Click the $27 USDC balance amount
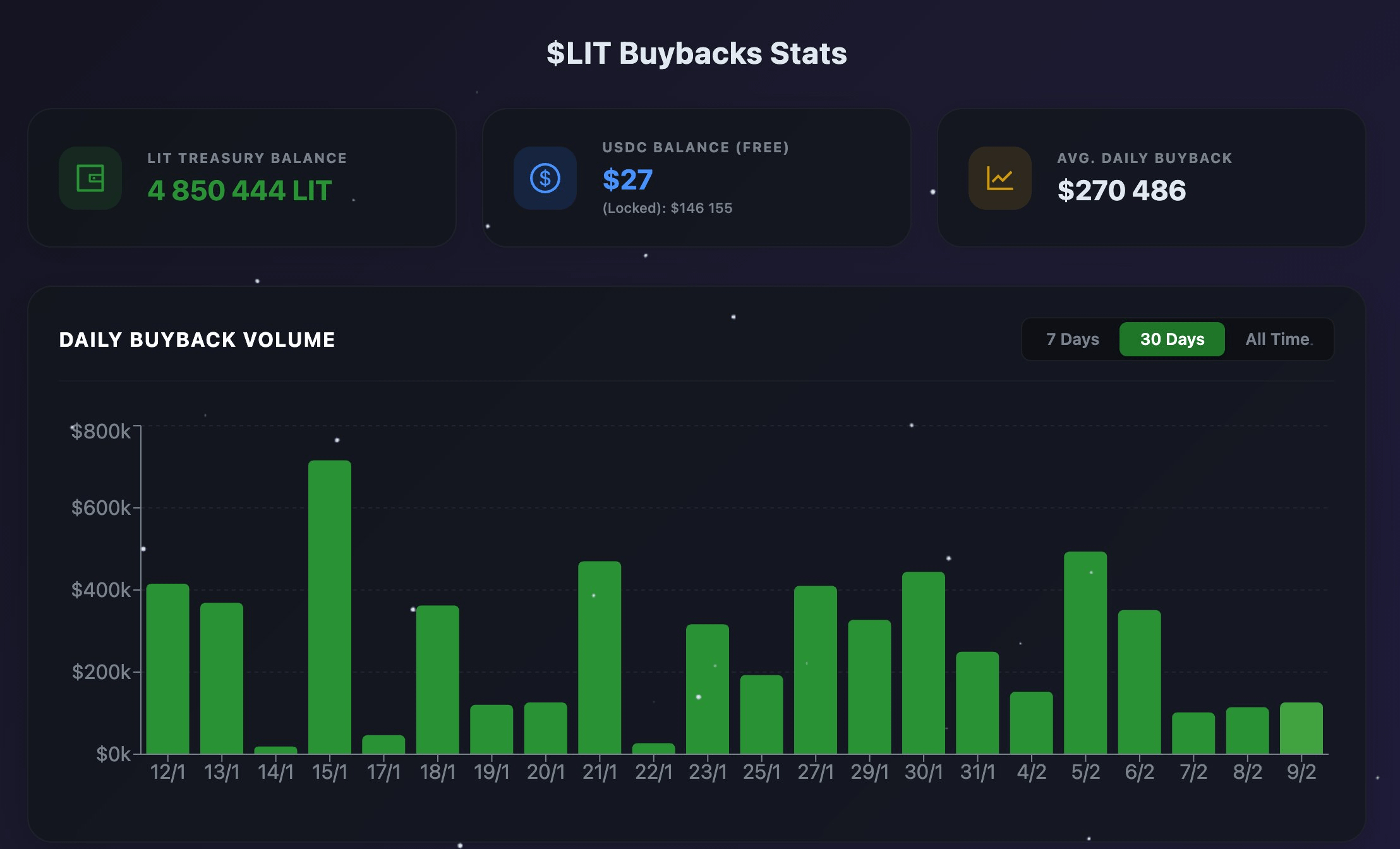Viewport: 1400px width, 849px height. click(x=627, y=179)
